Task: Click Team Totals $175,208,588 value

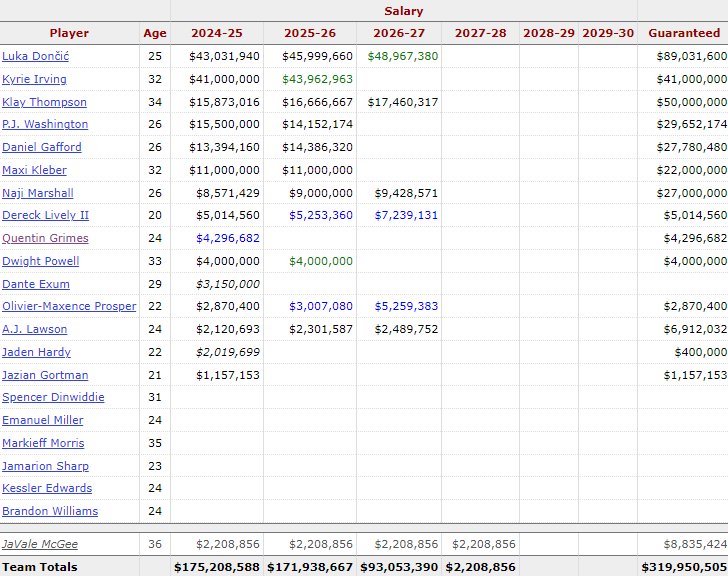Action: 217,567
